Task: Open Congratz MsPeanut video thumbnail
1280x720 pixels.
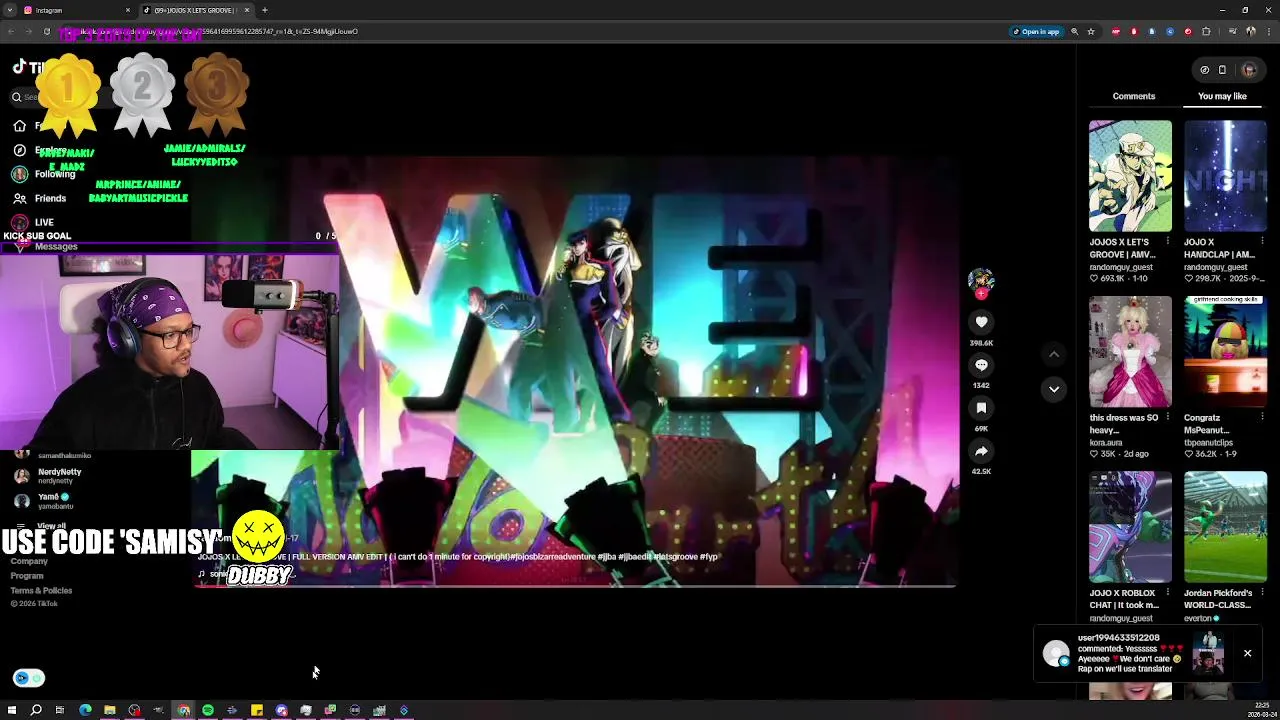Action: click(1225, 351)
